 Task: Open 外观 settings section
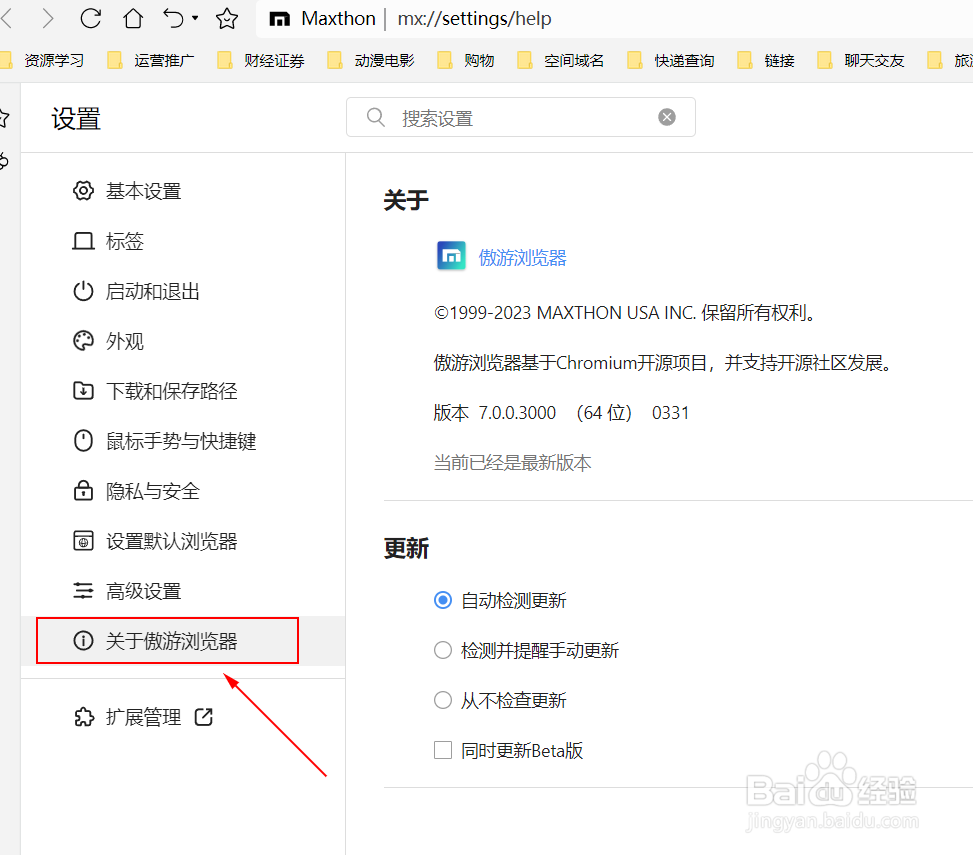(x=125, y=341)
